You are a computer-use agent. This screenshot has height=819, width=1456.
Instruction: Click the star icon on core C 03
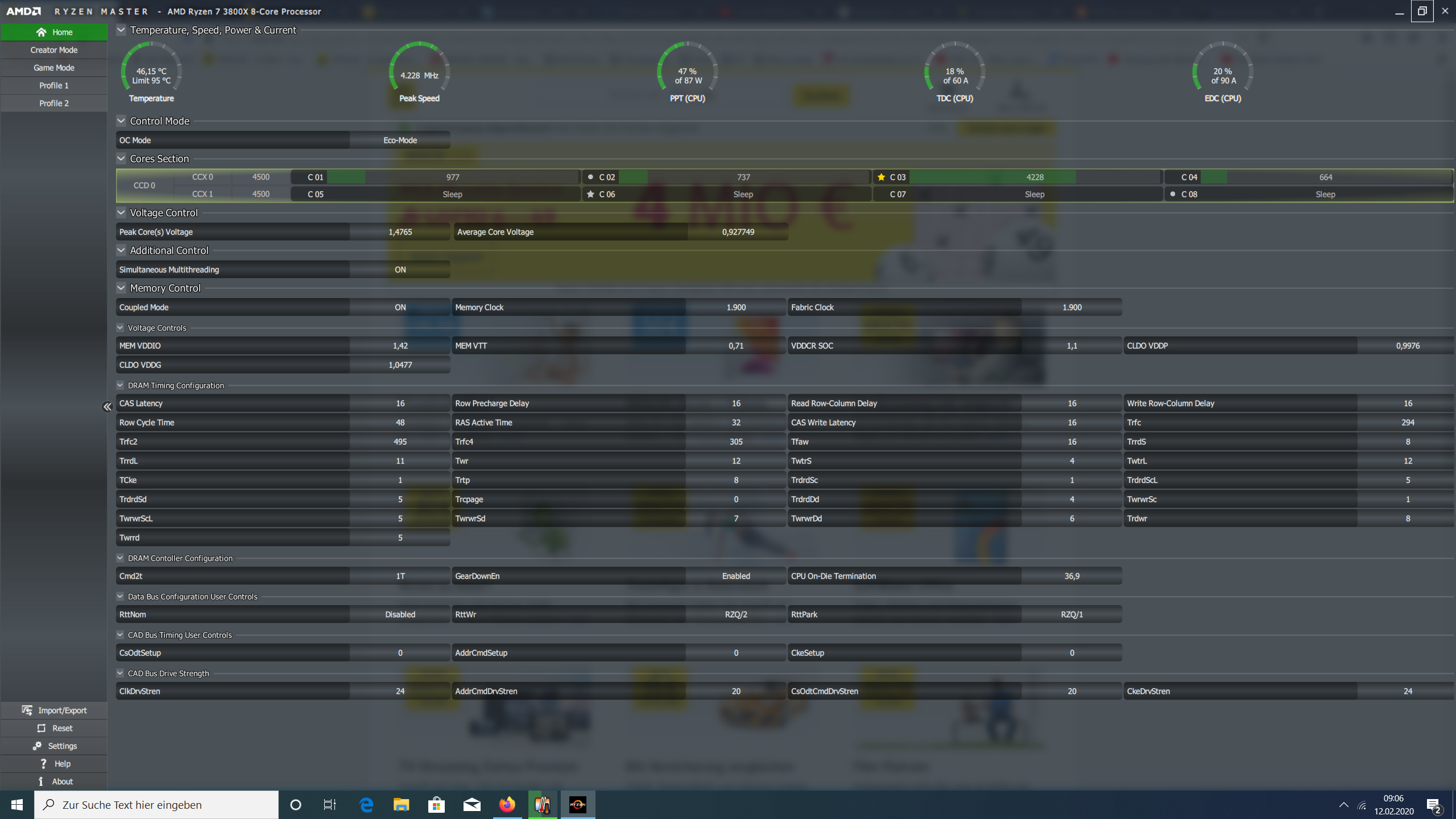point(881,177)
